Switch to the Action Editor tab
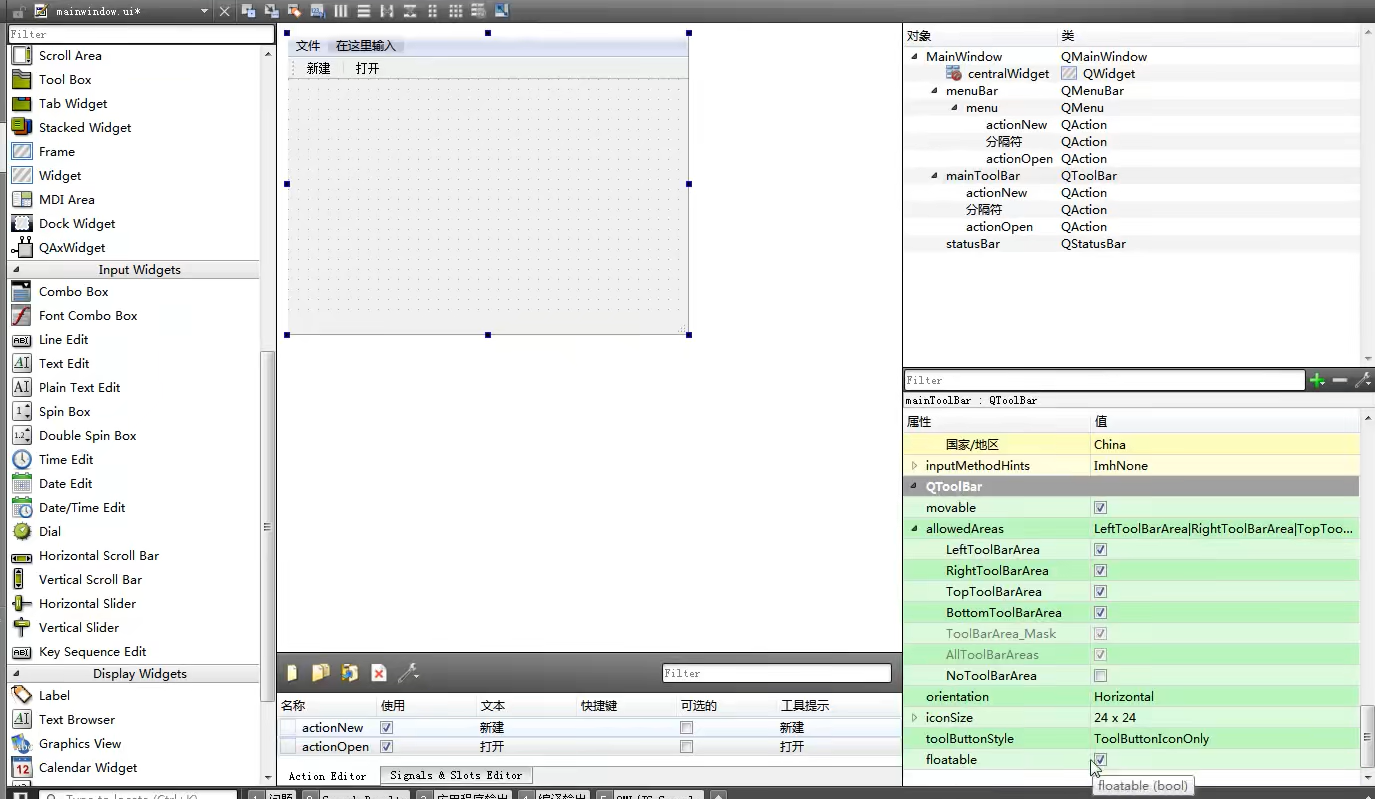This screenshot has width=1375, height=799. click(327, 776)
